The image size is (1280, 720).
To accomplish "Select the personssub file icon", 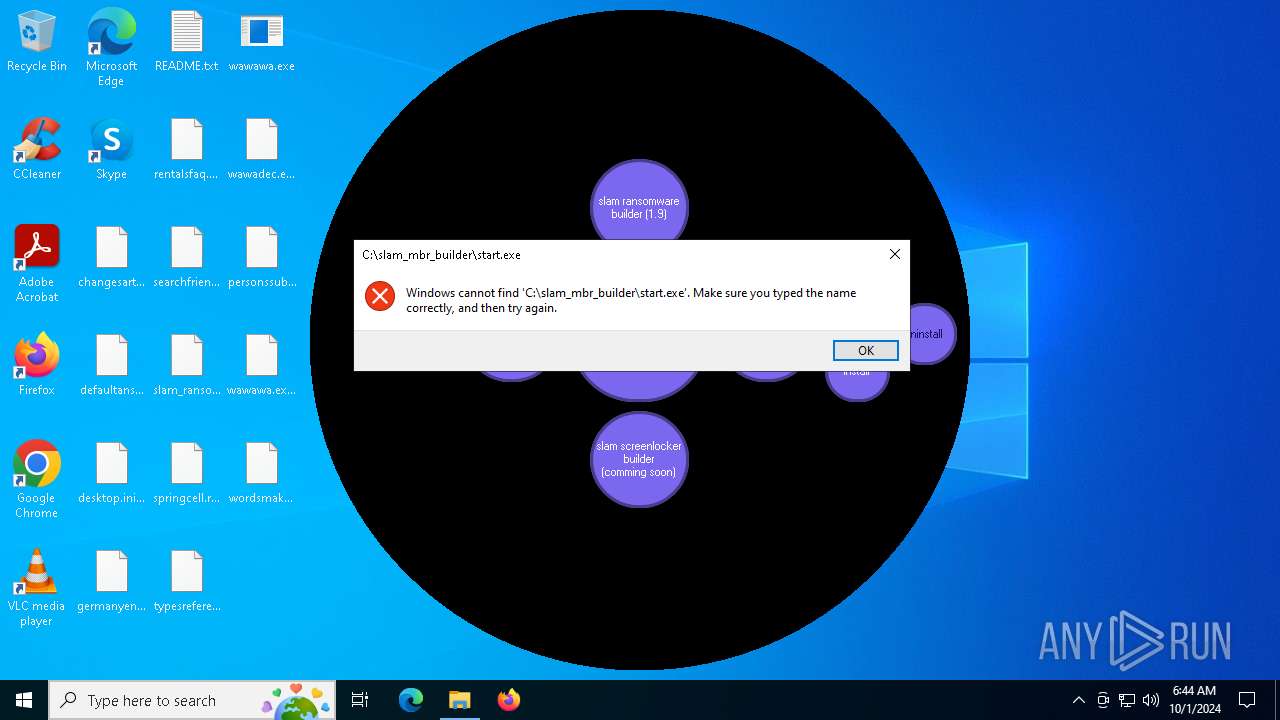I will (x=262, y=258).
